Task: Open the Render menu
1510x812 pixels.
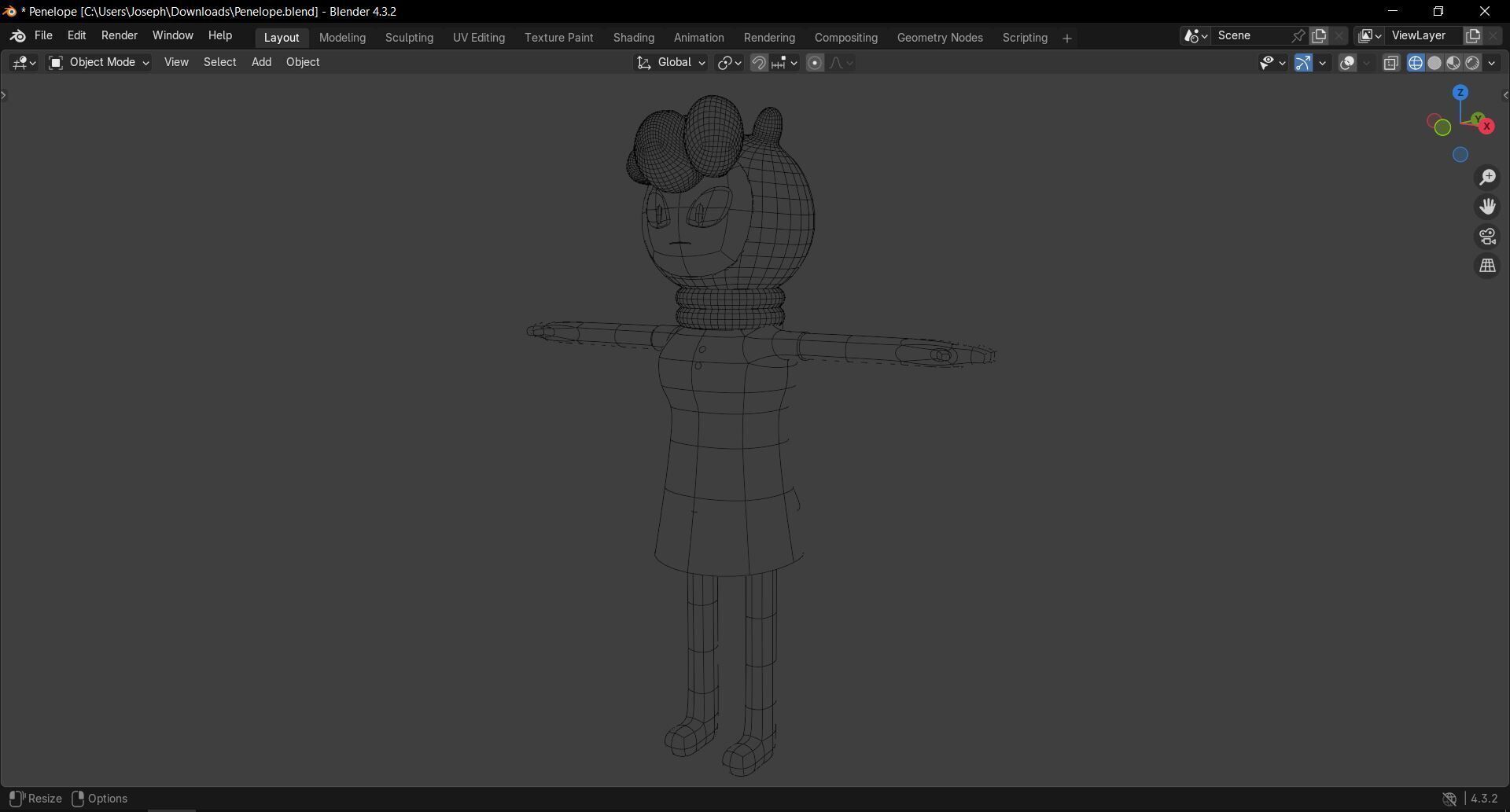Action: click(x=120, y=36)
